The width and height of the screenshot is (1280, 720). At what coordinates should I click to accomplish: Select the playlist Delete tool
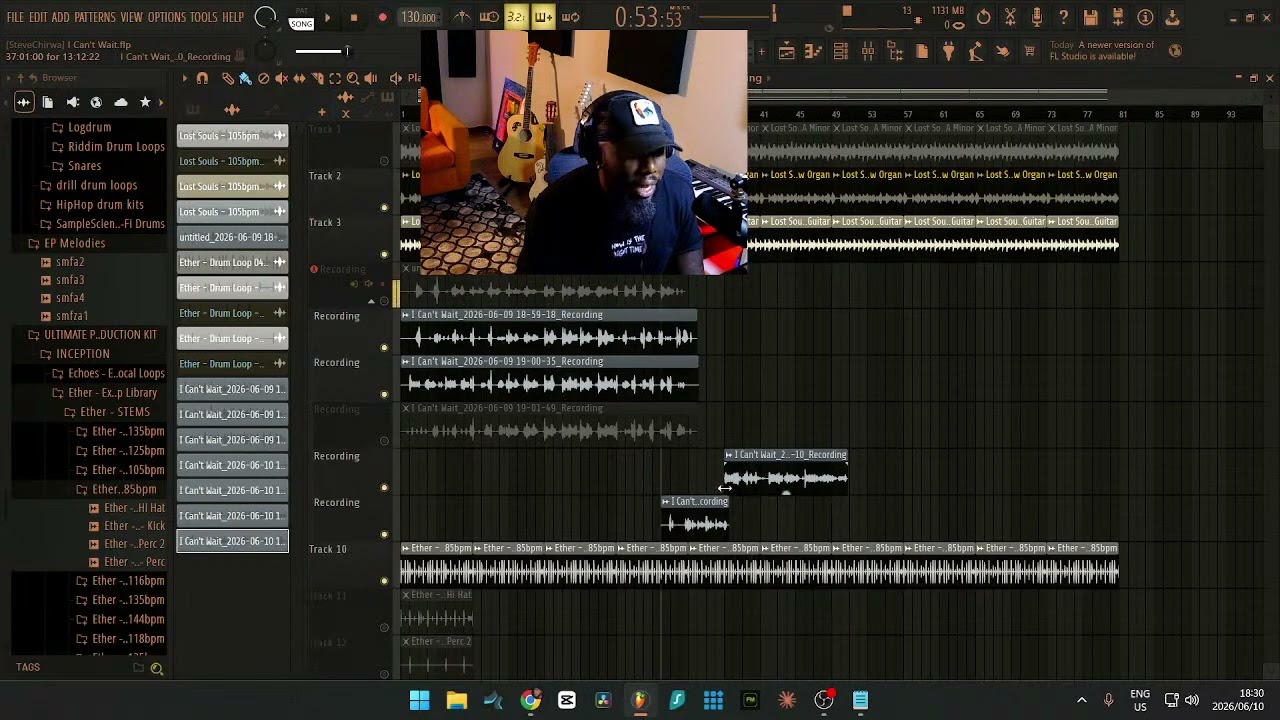pos(263,78)
